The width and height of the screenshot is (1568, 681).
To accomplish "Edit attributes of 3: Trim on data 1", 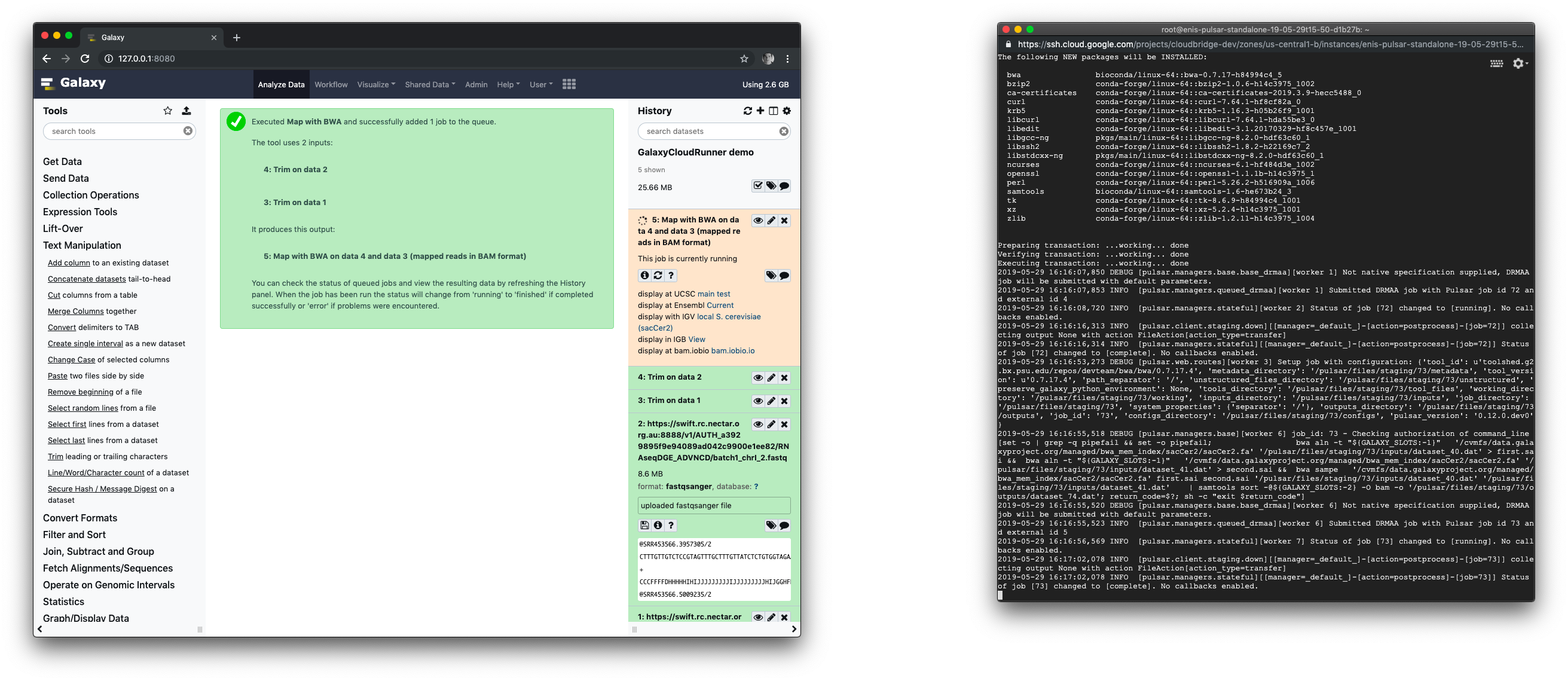I will coord(771,401).
